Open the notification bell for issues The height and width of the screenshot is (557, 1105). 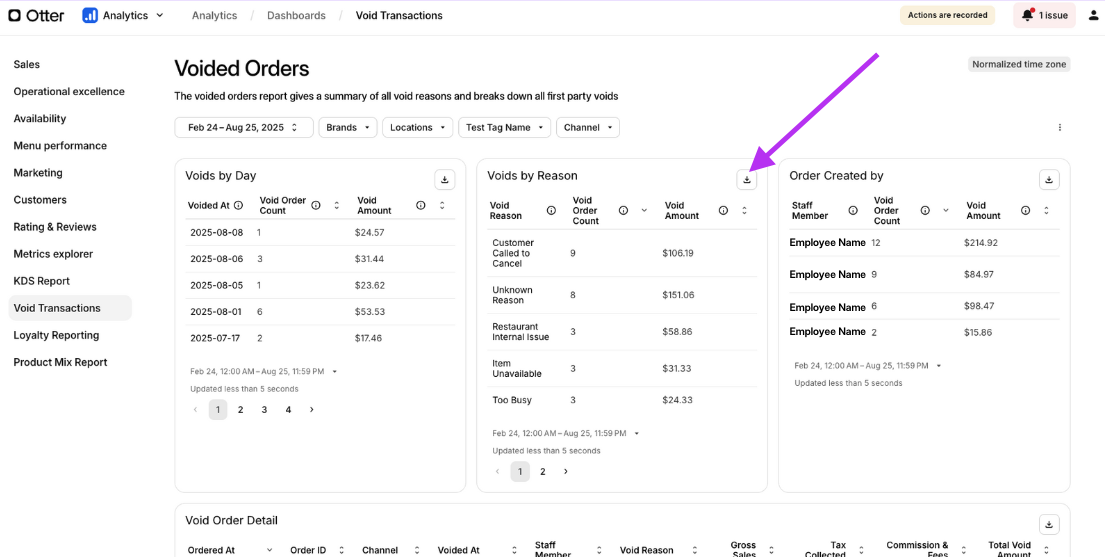click(x=1027, y=15)
